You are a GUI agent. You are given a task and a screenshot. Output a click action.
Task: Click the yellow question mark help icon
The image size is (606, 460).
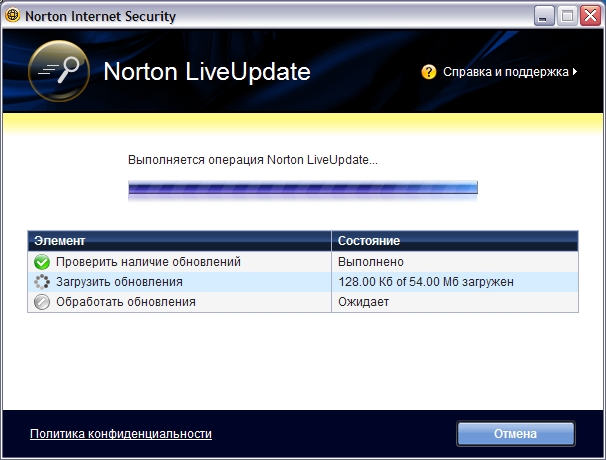[429, 72]
